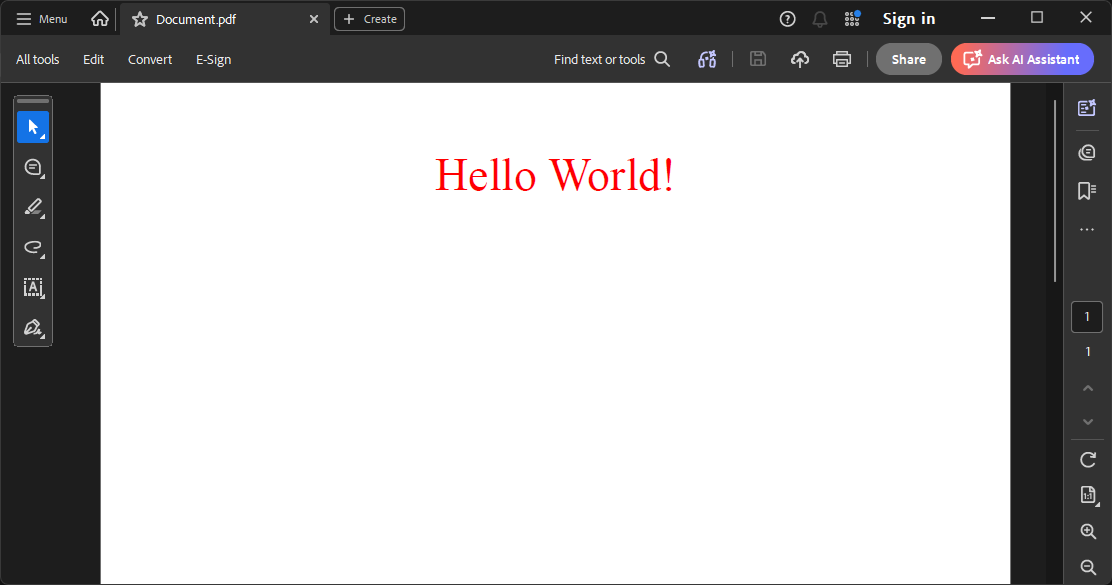Share the document

(x=908, y=59)
